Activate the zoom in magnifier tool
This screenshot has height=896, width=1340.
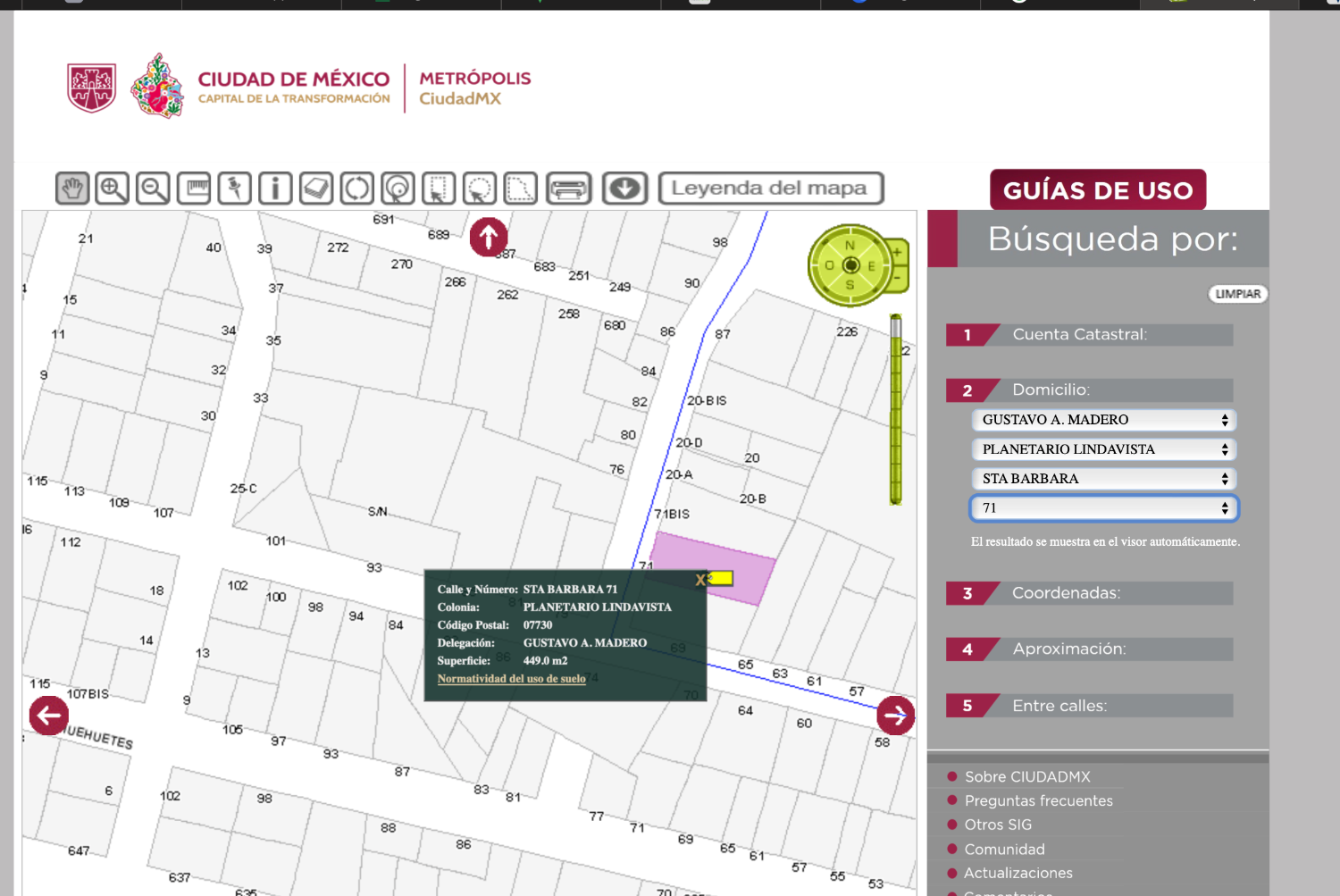coord(113,188)
